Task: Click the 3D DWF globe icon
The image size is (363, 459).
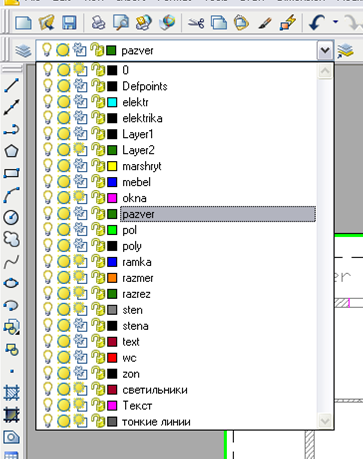Action: coord(167,23)
